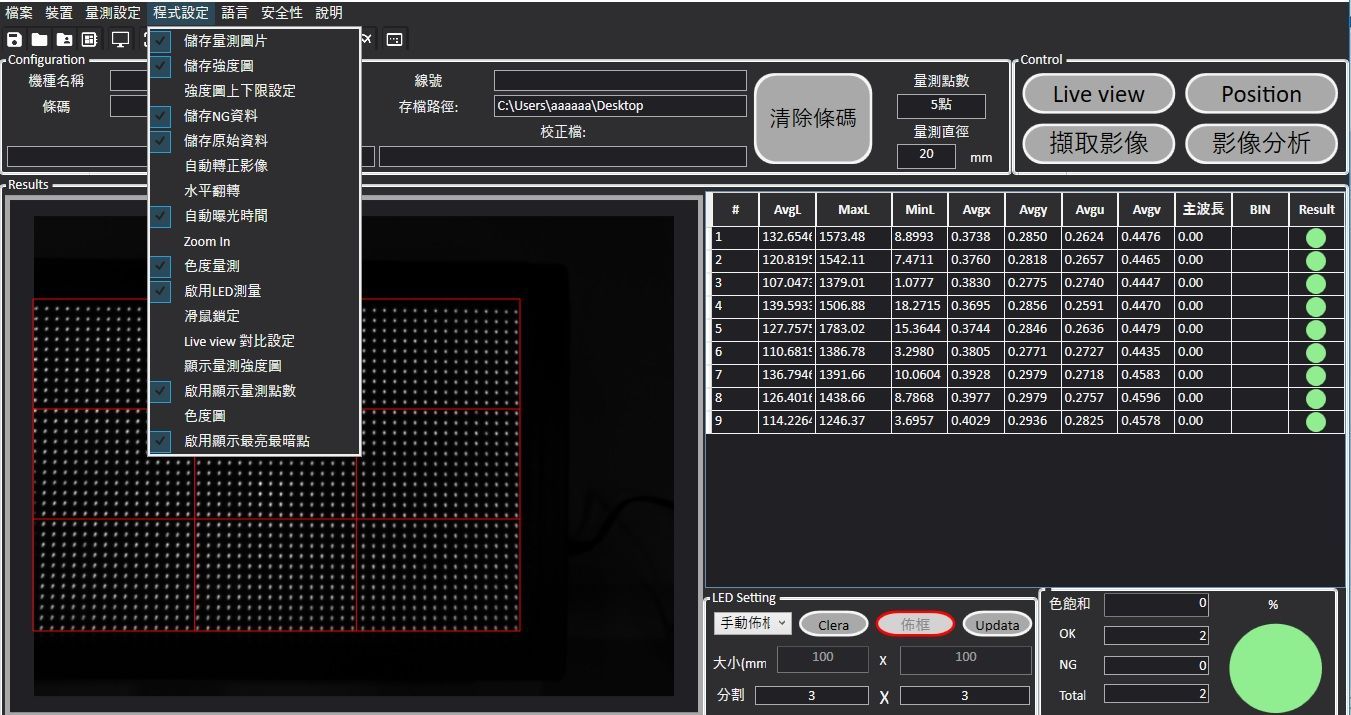Click the folder with user icon
This screenshot has height=715, width=1351.
[64, 40]
